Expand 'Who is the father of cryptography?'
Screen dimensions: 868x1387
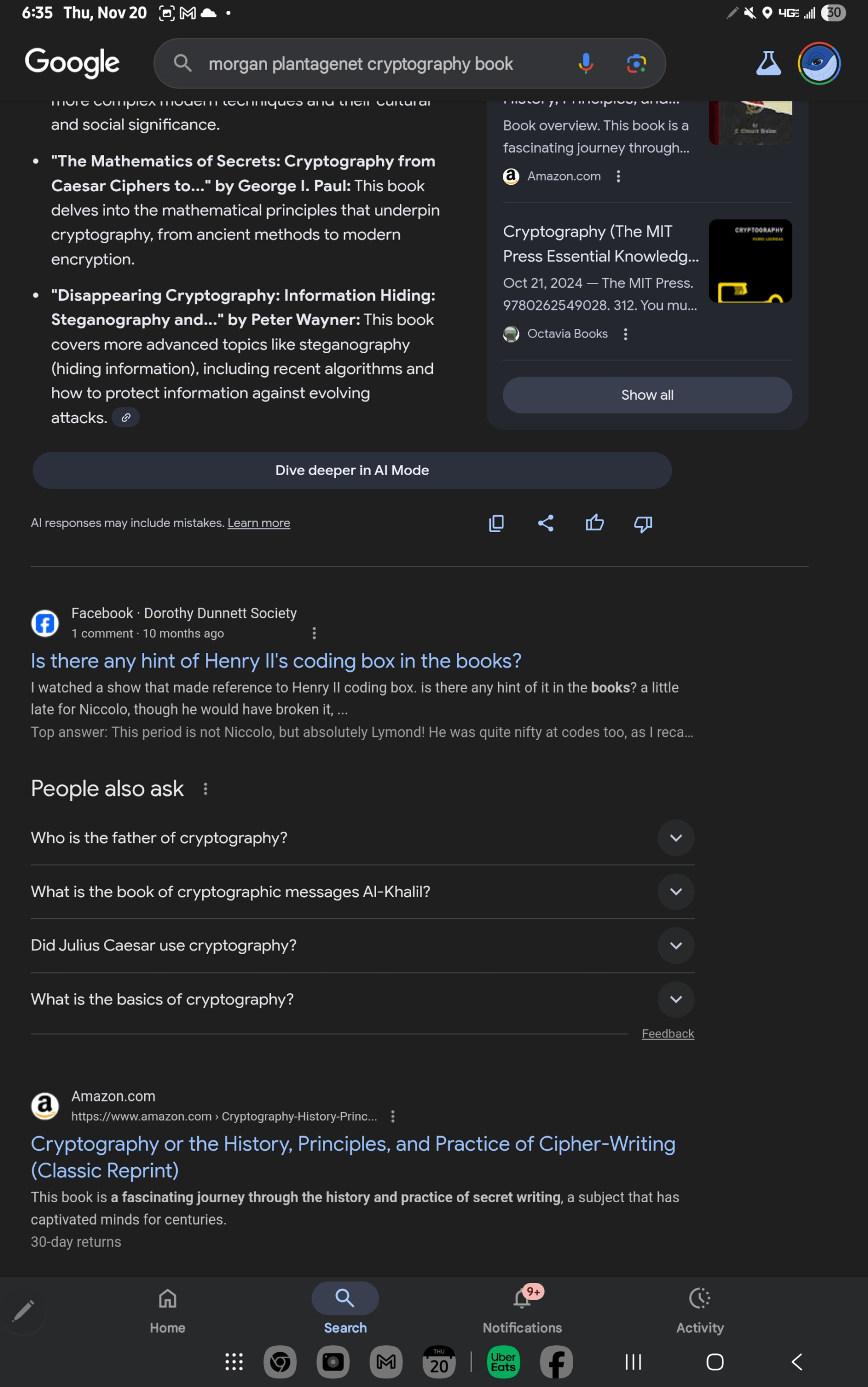point(676,838)
